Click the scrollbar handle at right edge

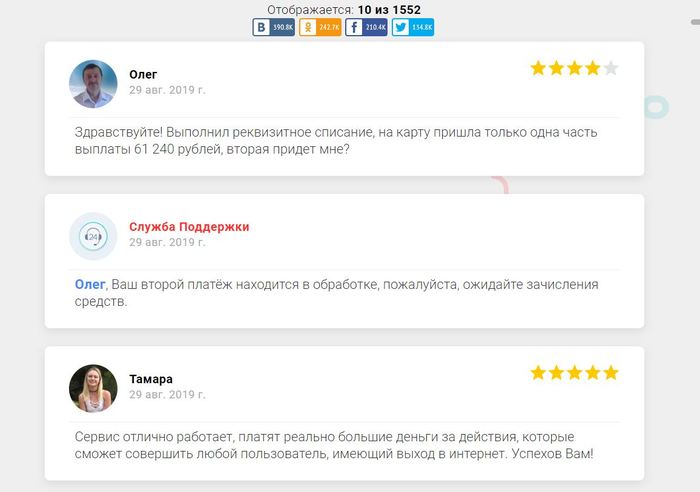696,21
